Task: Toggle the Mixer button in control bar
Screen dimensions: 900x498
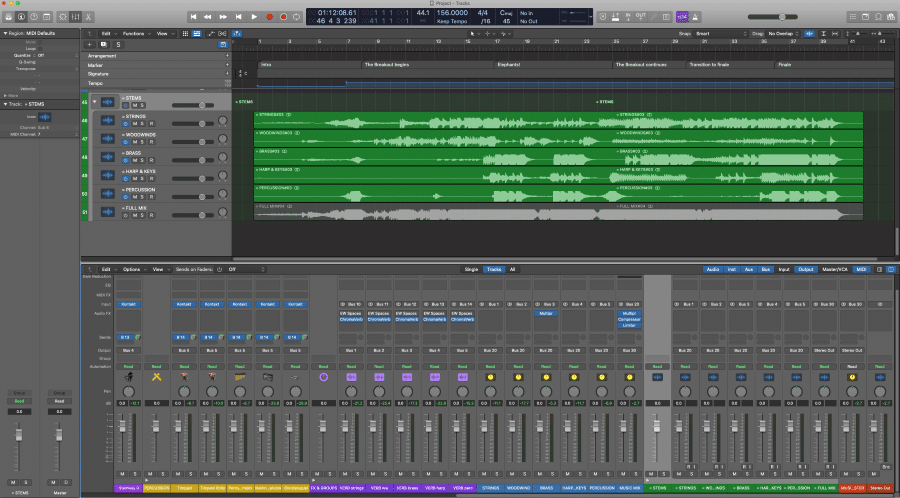Action: pos(76,17)
